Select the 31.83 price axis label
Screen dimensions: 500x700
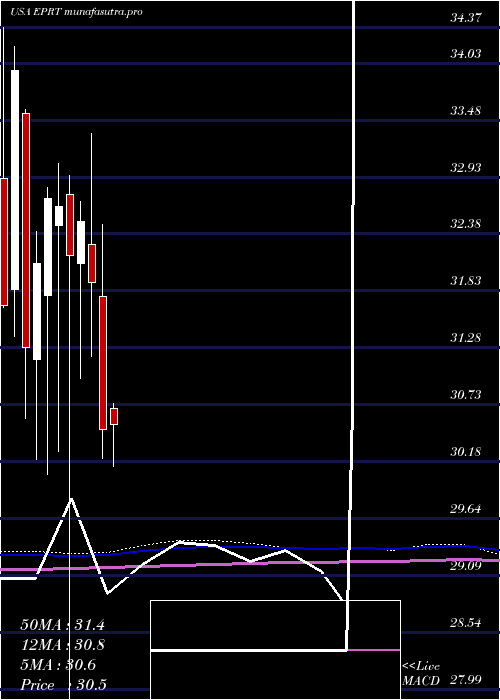pos(466,281)
